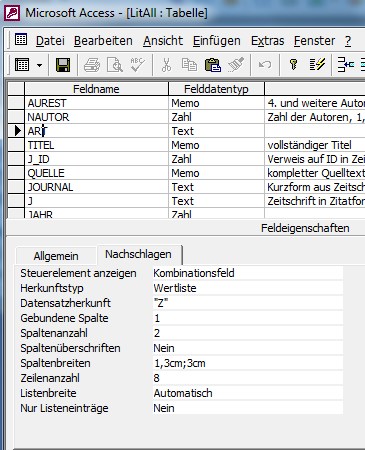Switch to the Allgemein tab

56,256
